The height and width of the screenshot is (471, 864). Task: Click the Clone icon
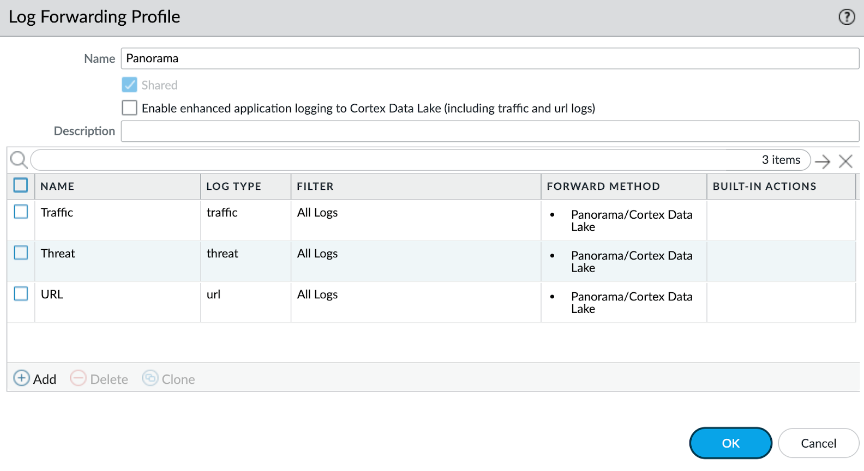pyautogui.click(x=150, y=379)
